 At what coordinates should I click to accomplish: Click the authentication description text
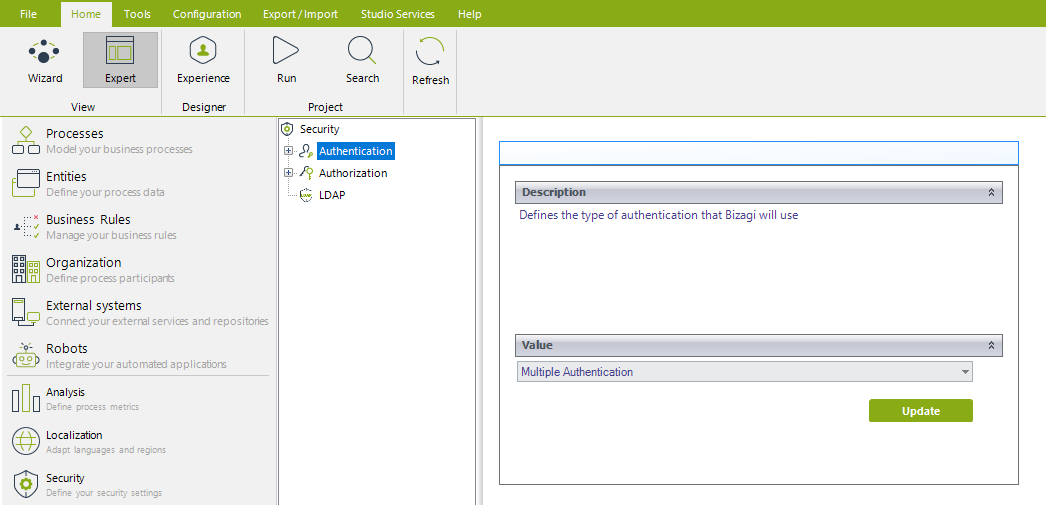(x=658, y=215)
